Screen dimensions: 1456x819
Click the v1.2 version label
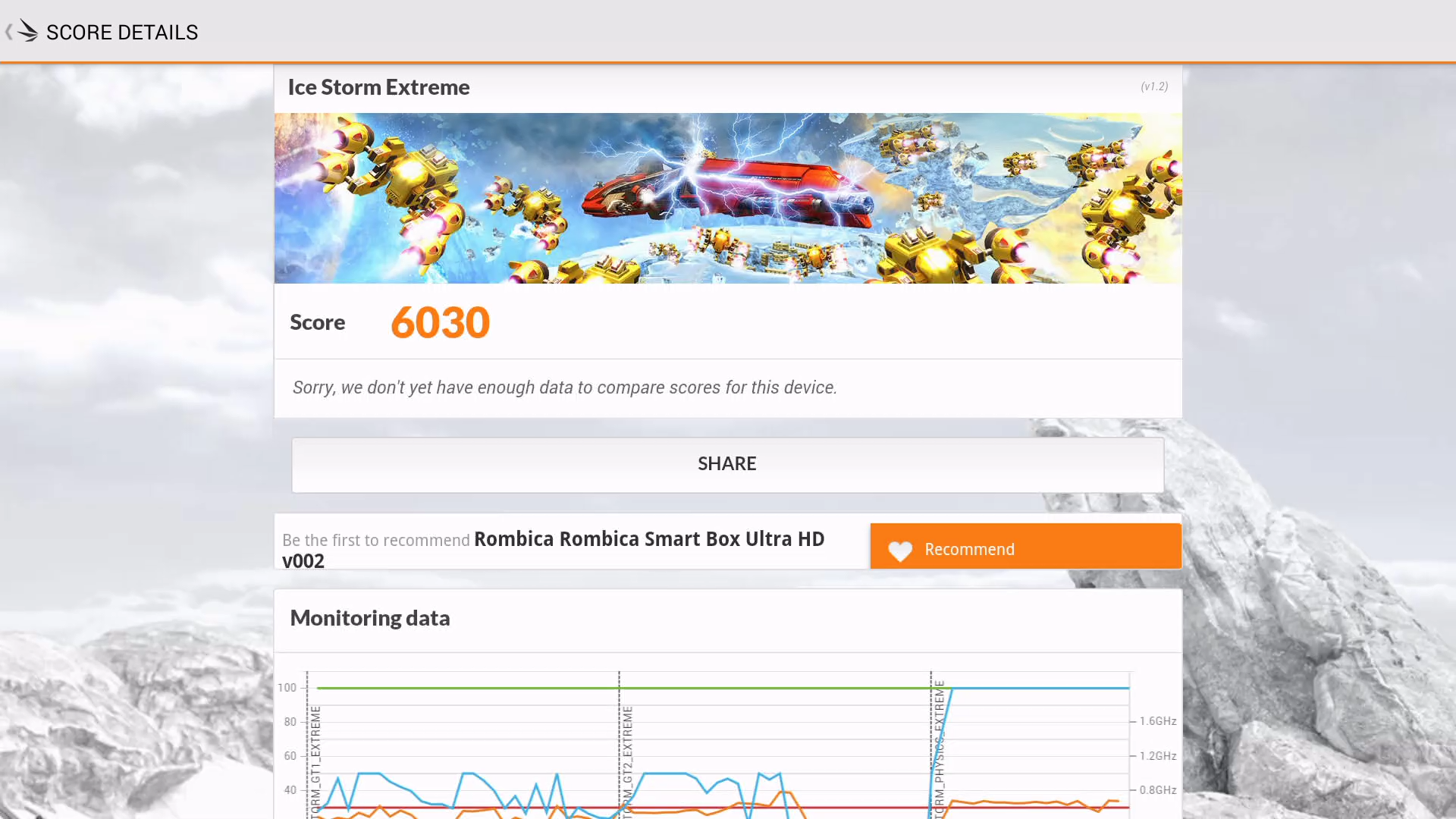click(x=1154, y=86)
